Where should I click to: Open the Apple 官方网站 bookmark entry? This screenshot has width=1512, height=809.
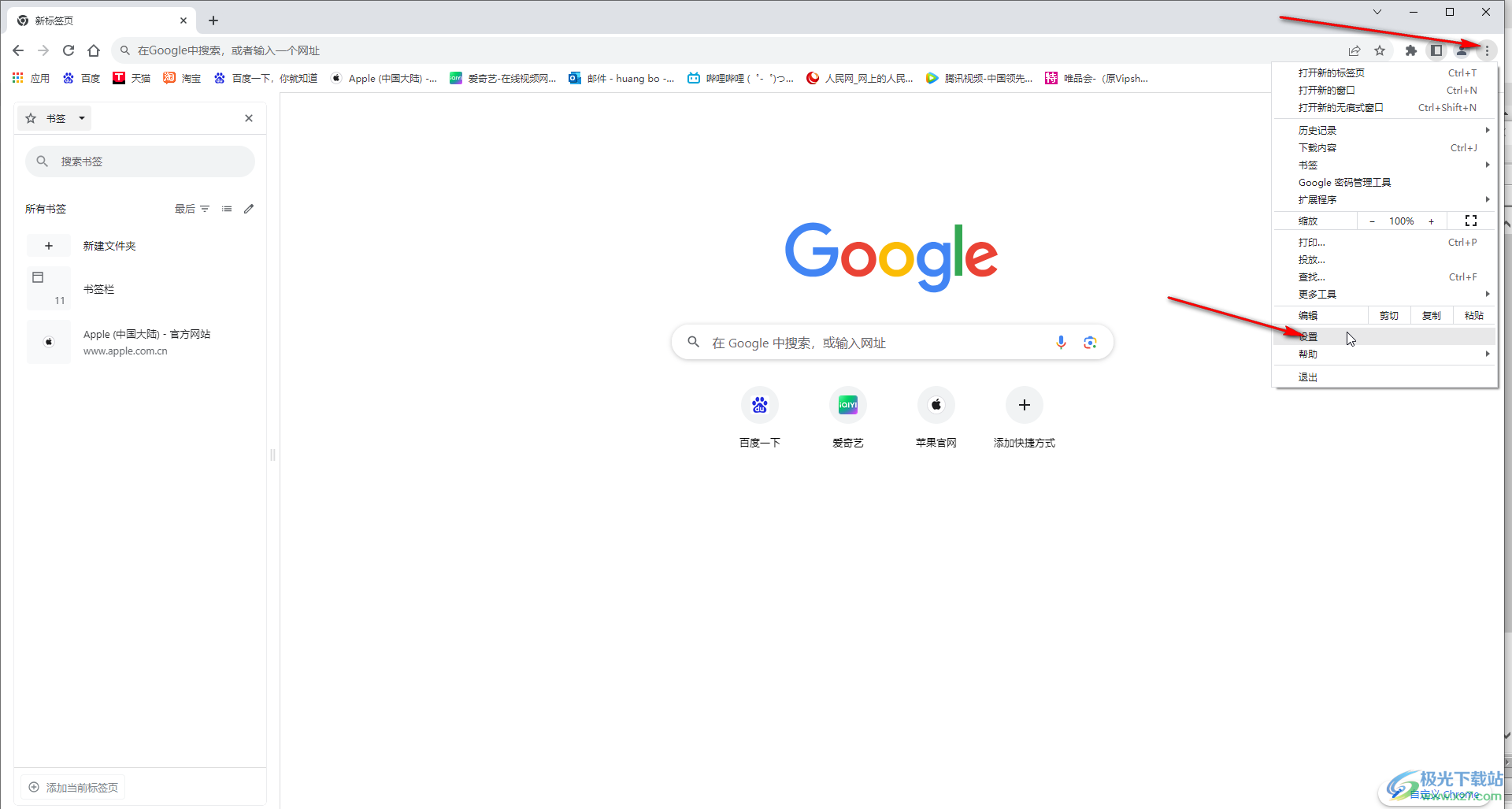(x=140, y=342)
